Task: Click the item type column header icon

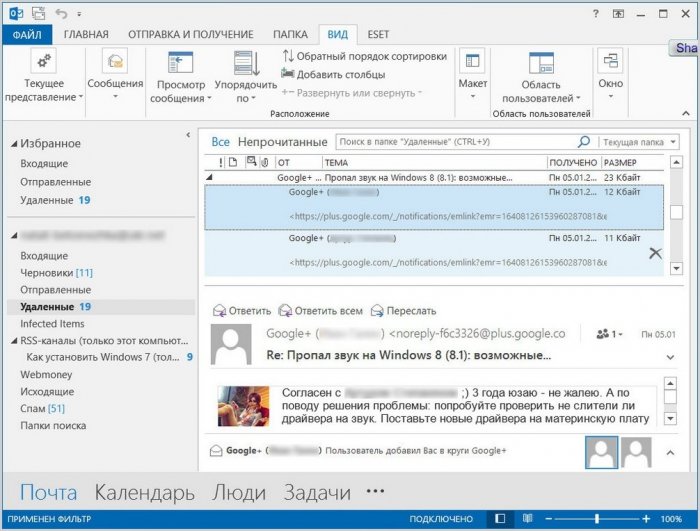Action: click(233, 162)
